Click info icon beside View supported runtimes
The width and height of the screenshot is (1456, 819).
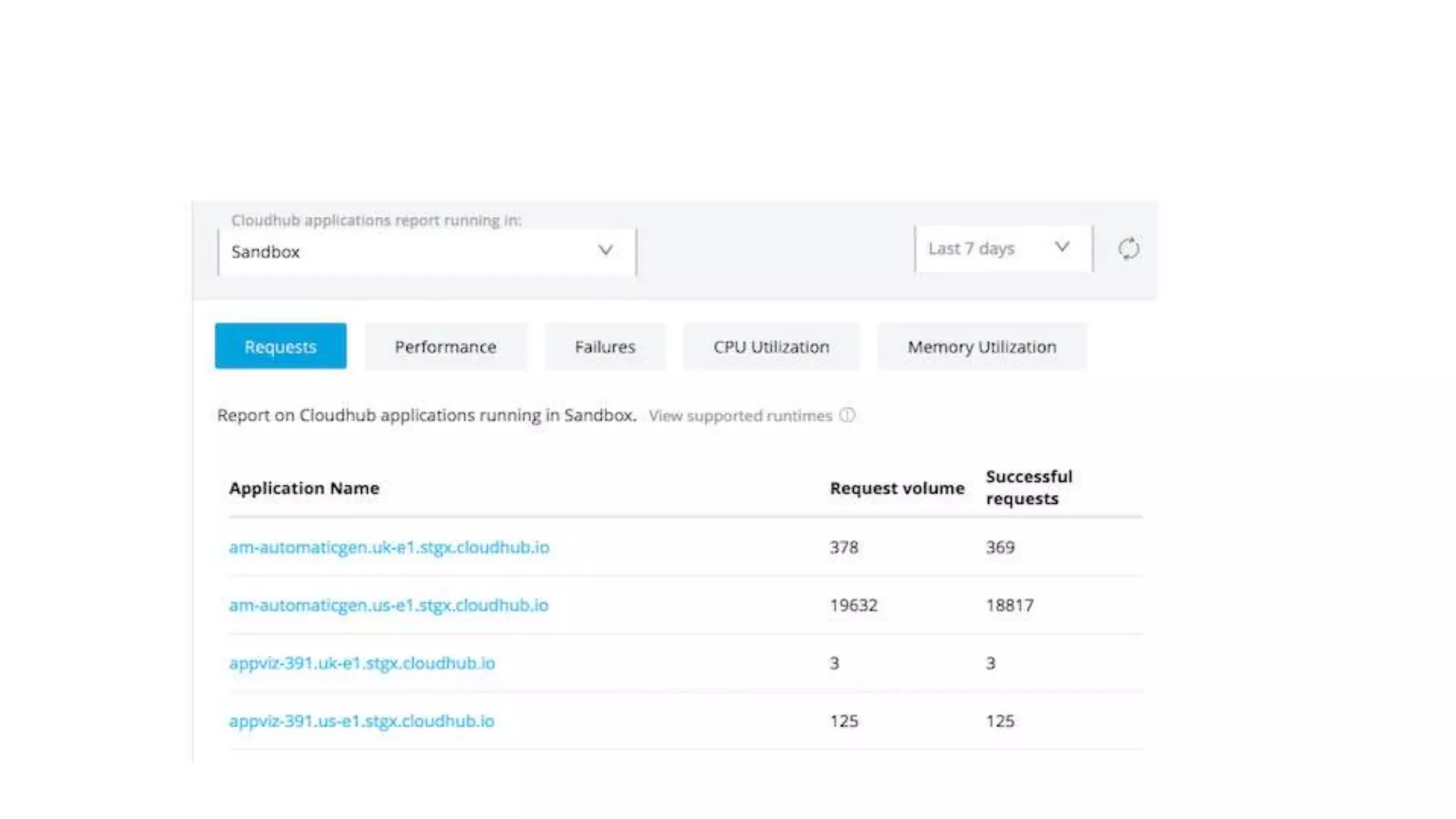(x=847, y=415)
